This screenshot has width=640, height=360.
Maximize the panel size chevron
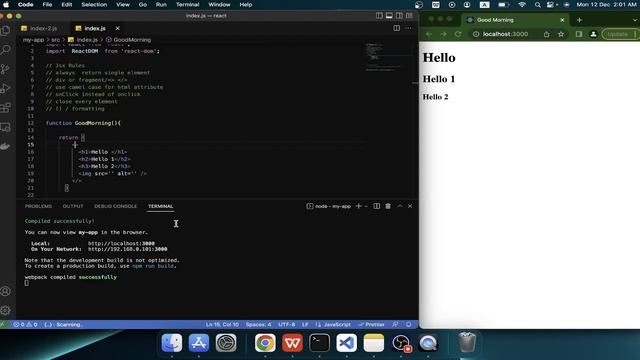pos(400,206)
